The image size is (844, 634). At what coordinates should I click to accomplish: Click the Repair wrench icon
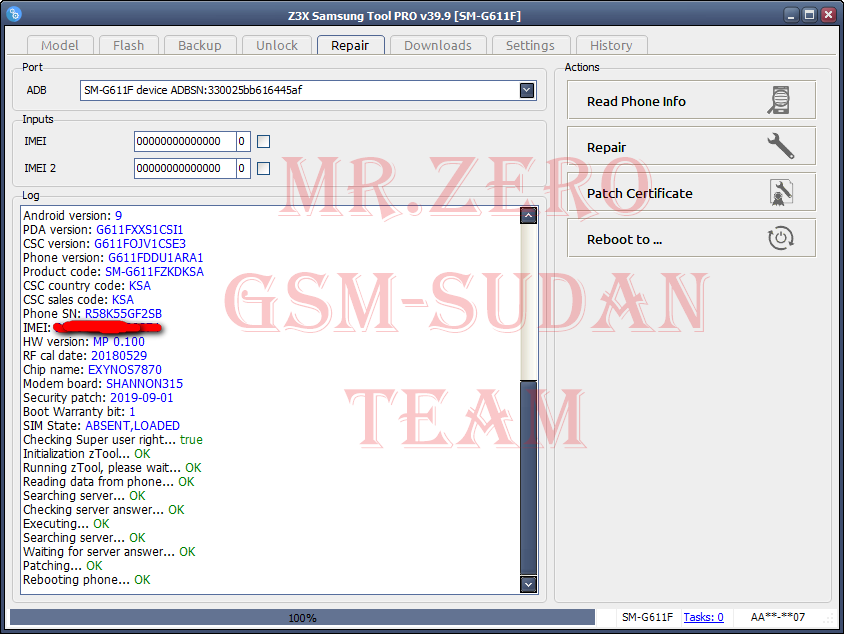pos(780,146)
